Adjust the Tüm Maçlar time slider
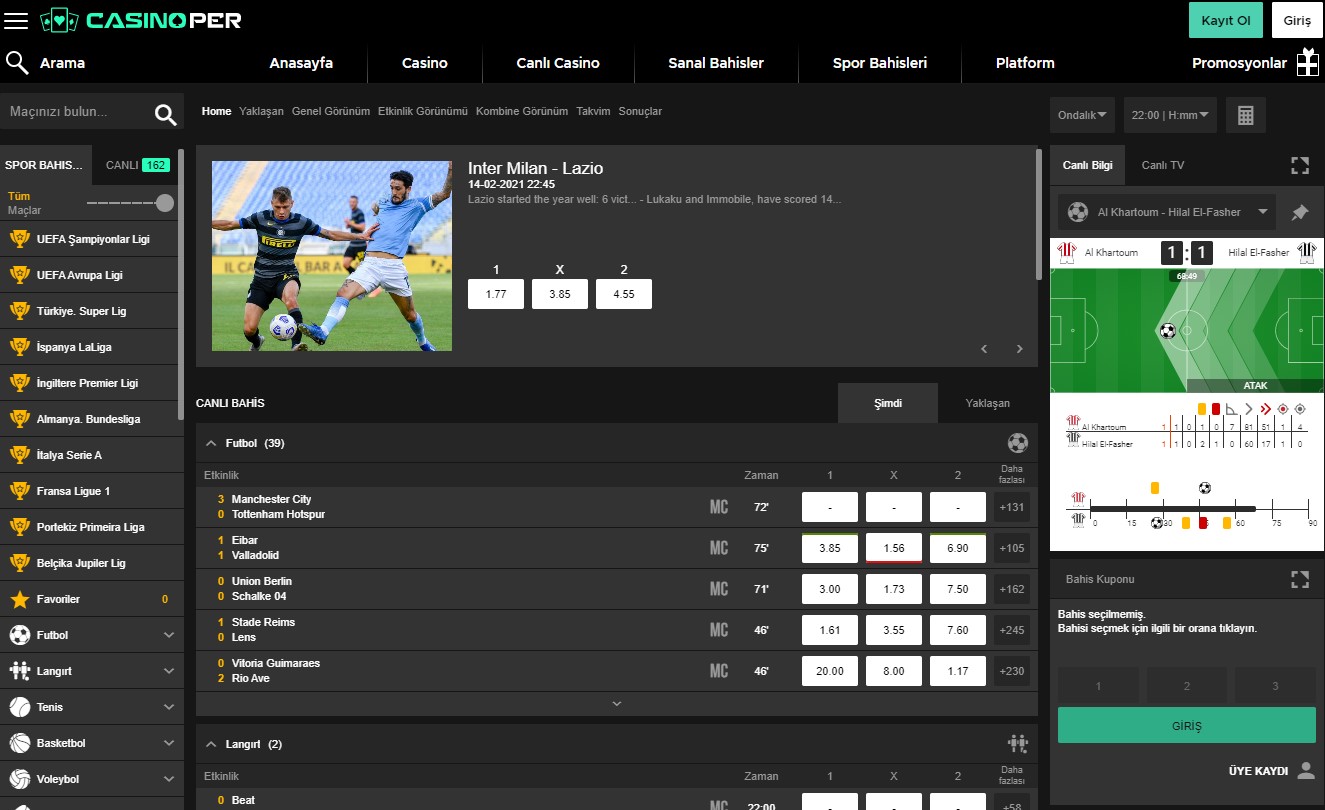Viewport: 1325px width, 810px height. tap(165, 203)
